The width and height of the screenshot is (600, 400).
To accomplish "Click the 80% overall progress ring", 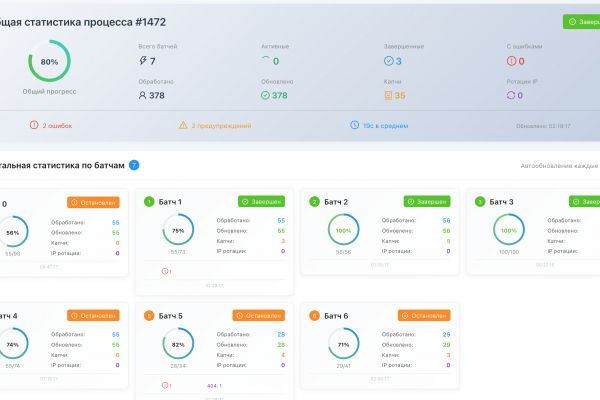I will click(x=49, y=61).
